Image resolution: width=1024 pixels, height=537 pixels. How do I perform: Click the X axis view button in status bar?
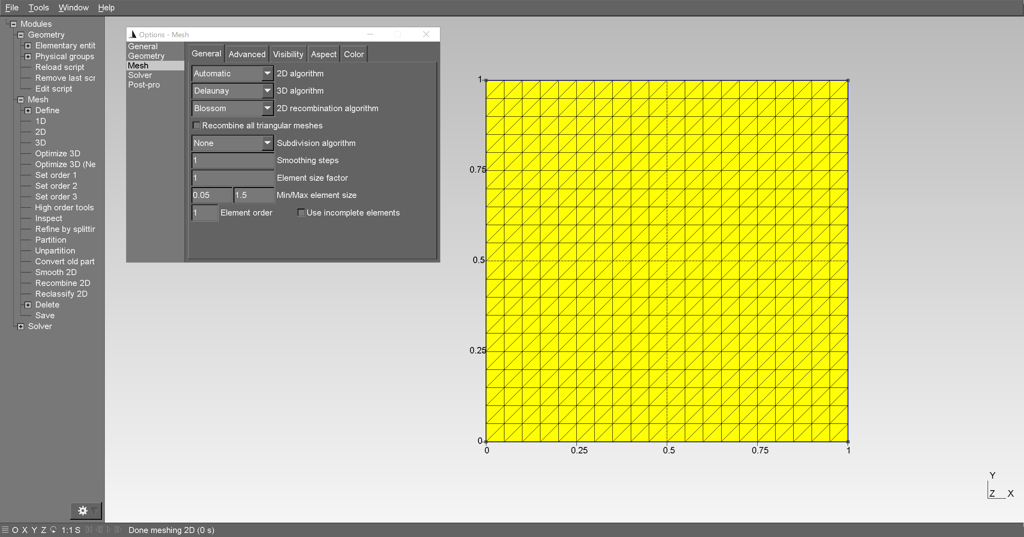23,530
